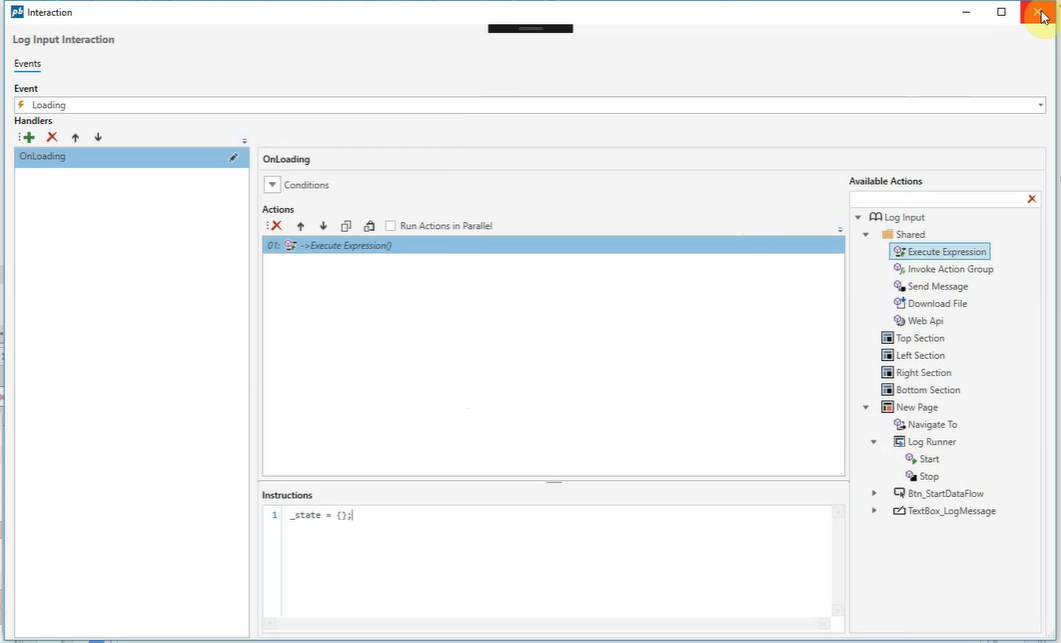Paste an action into the Actions list
This screenshot has height=643, width=1061.
(369, 226)
